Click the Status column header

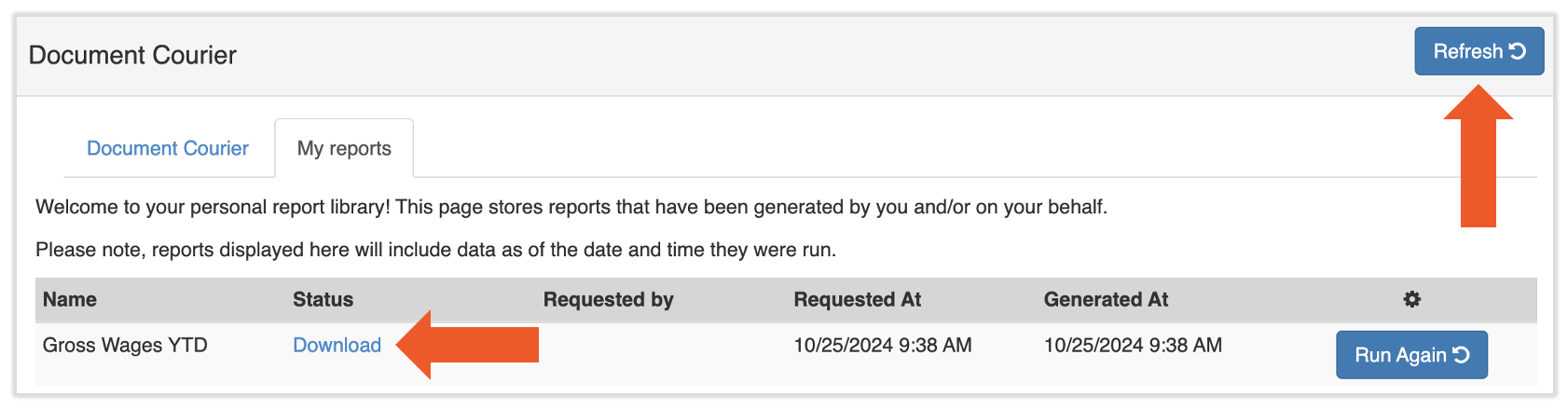[x=323, y=299]
